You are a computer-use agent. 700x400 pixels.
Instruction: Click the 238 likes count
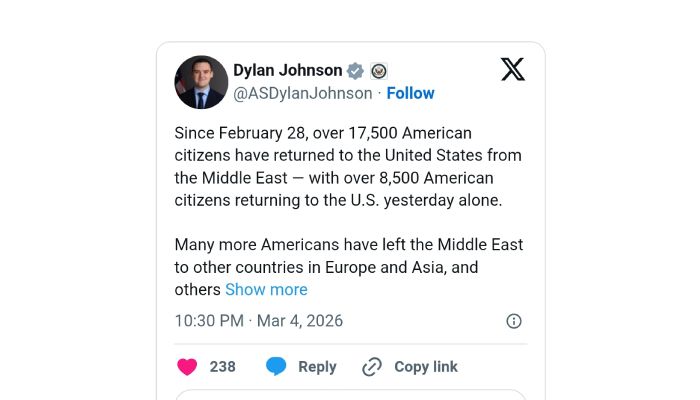click(222, 367)
